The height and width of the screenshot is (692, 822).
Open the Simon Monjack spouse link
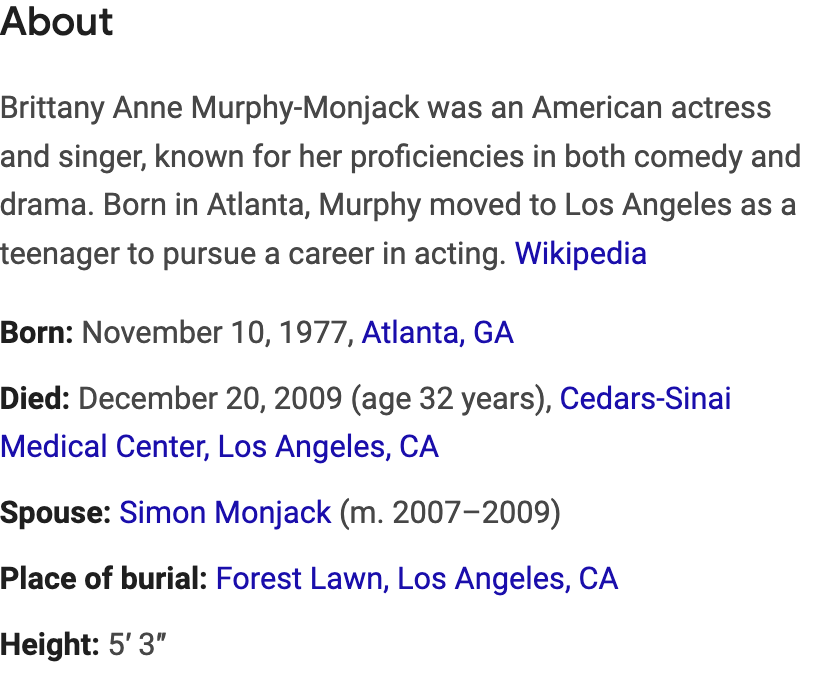click(225, 513)
